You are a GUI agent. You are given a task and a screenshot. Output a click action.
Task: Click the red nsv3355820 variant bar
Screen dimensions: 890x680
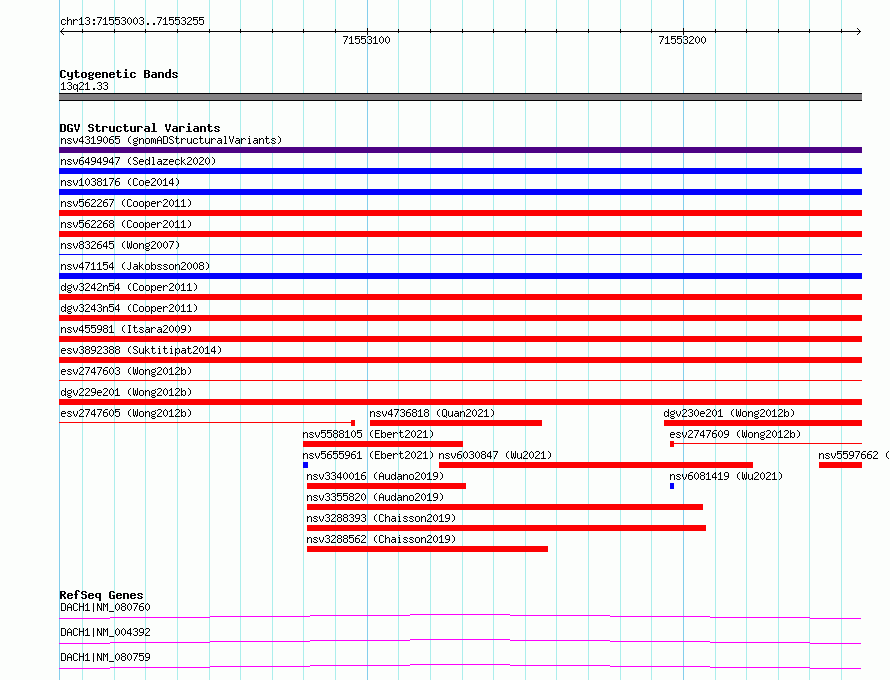[505, 507]
